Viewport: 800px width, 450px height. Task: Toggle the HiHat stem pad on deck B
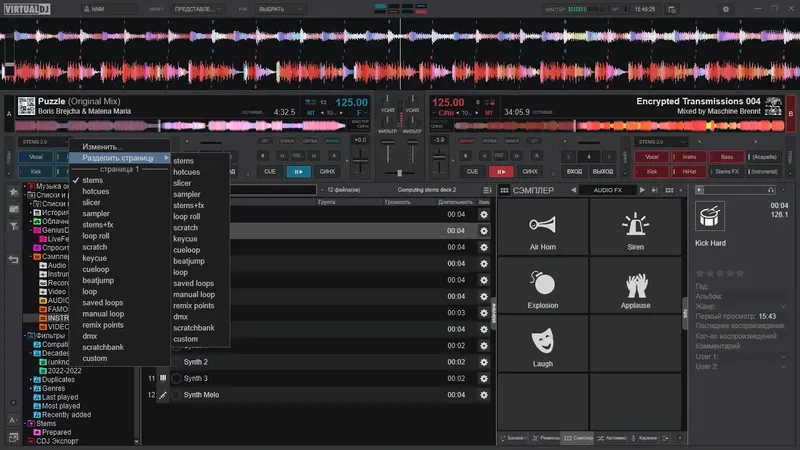689,171
